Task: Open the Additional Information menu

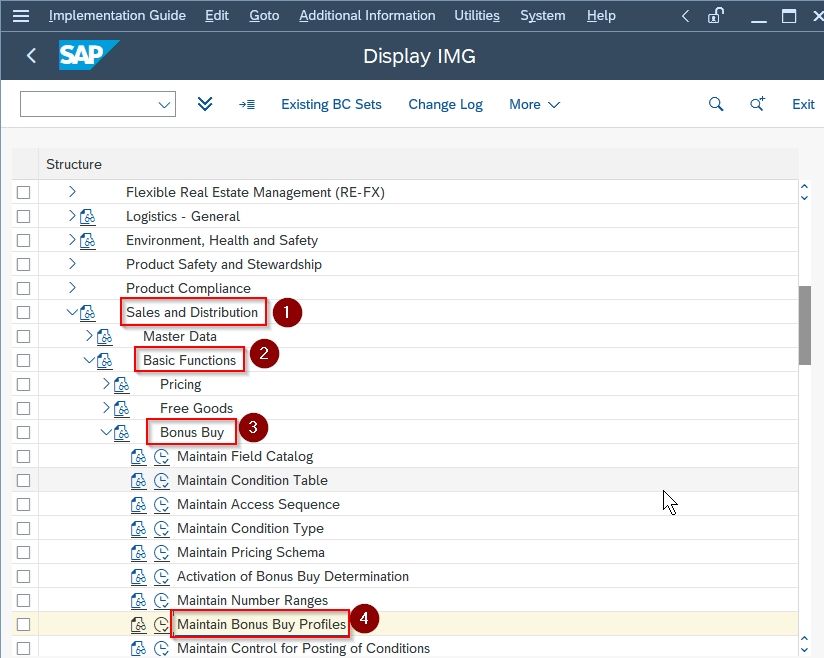Action: 367,16
